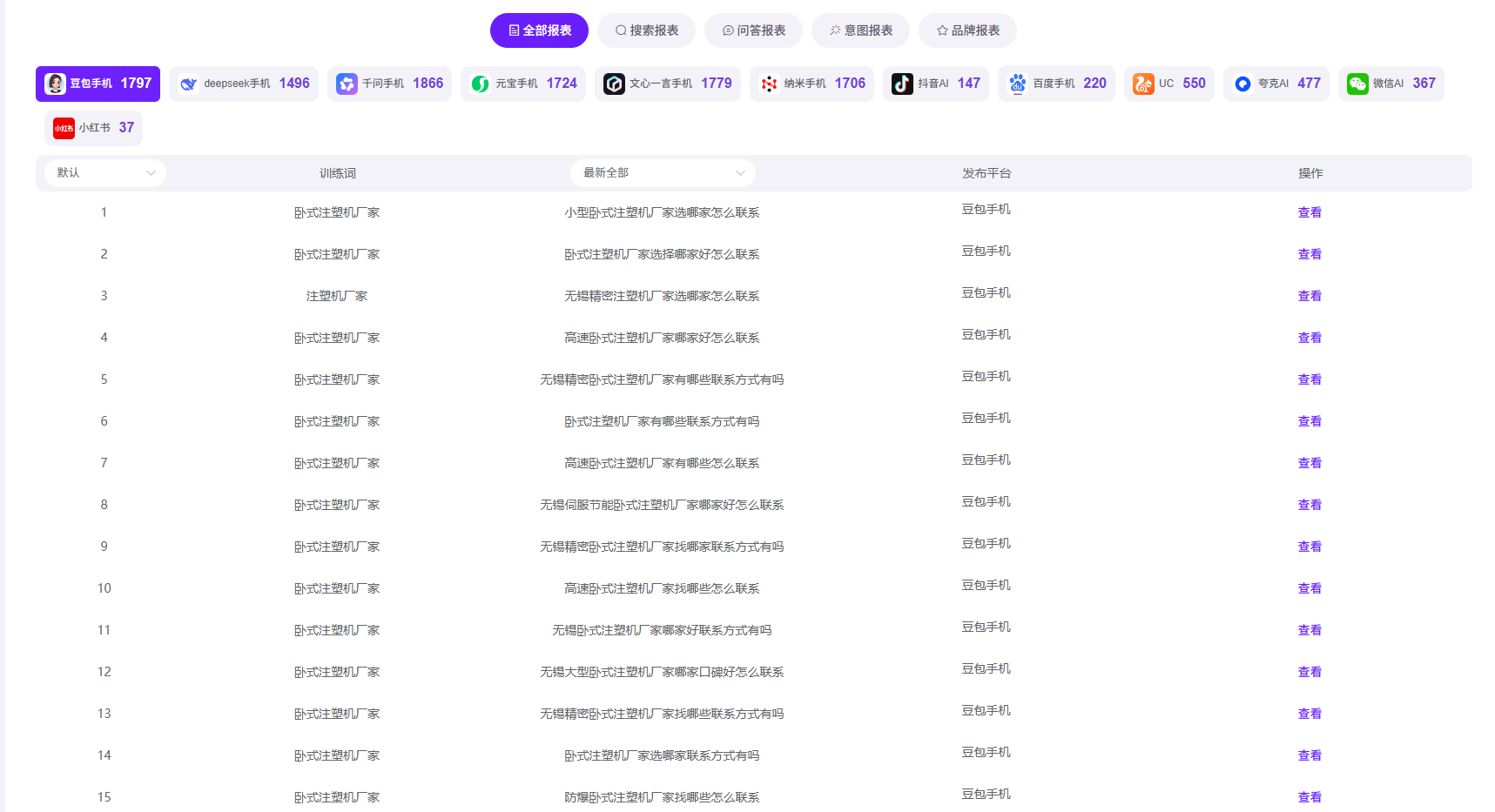The width and height of the screenshot is (1495, 812).
Task: Open the 最新全部 filter dropdown
Action: pos(663,173)
